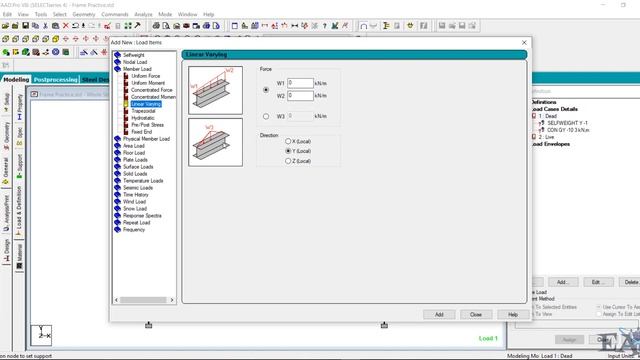
Task: Open the Analyze menu
Action: (143, 14)
